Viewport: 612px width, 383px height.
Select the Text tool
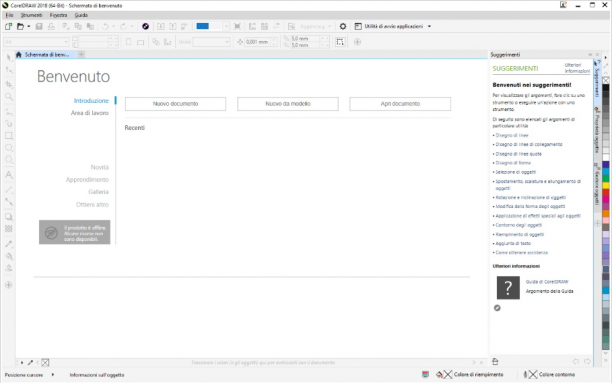coord(9,175)
